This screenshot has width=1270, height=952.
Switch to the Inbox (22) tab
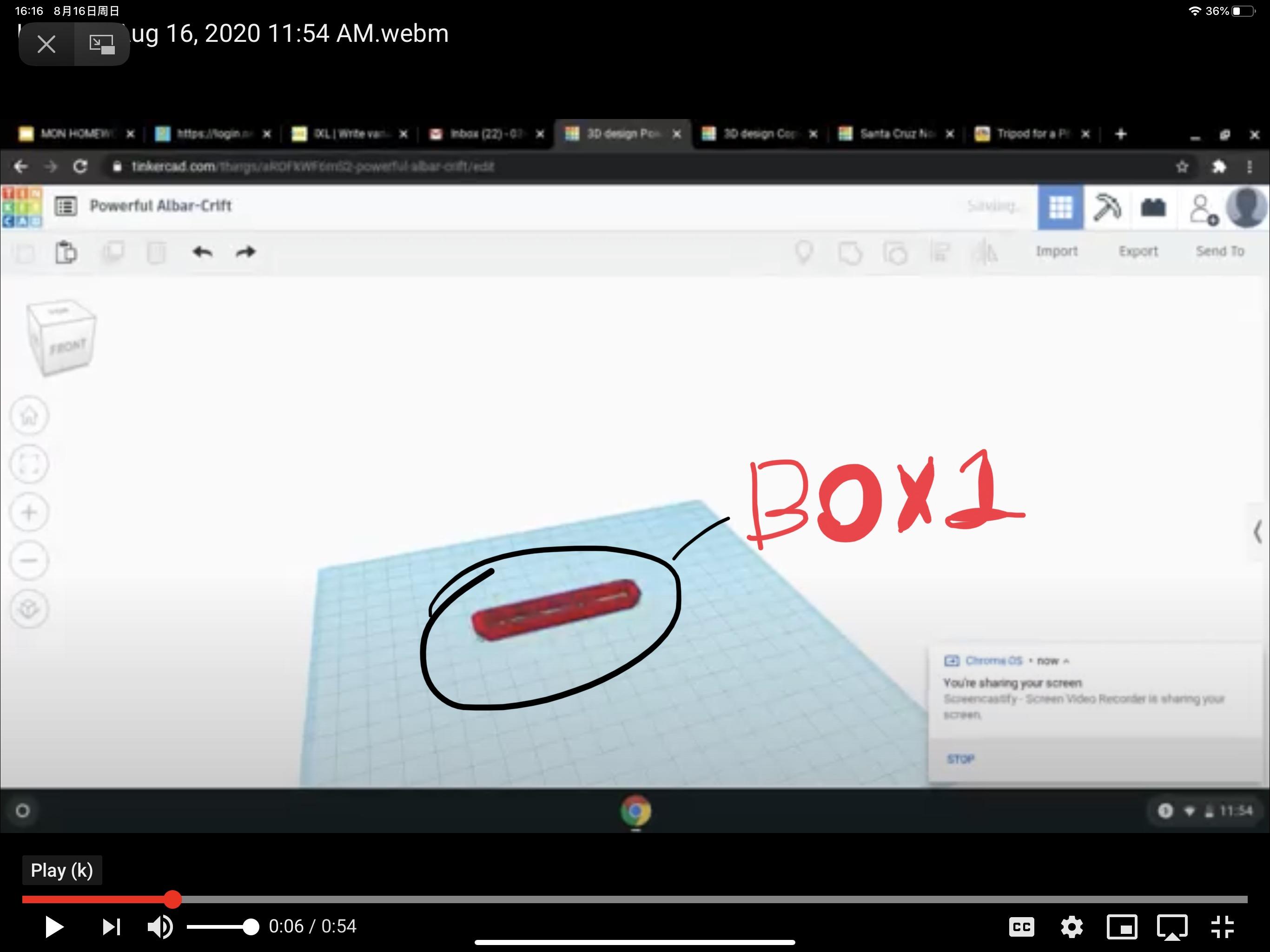click(486, 134)
